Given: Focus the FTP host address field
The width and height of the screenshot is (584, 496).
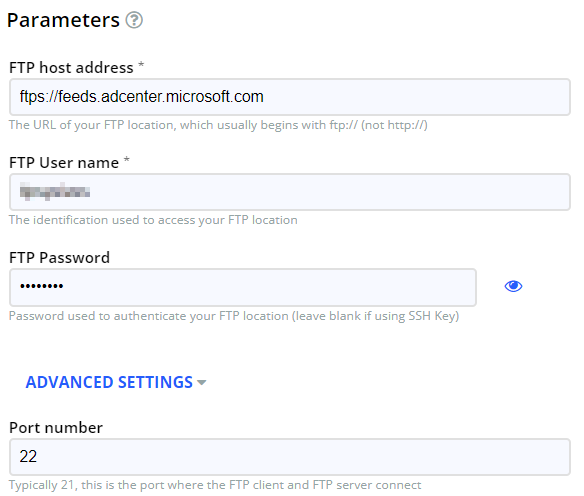Looking at the screenshot, I should point(290,97).
